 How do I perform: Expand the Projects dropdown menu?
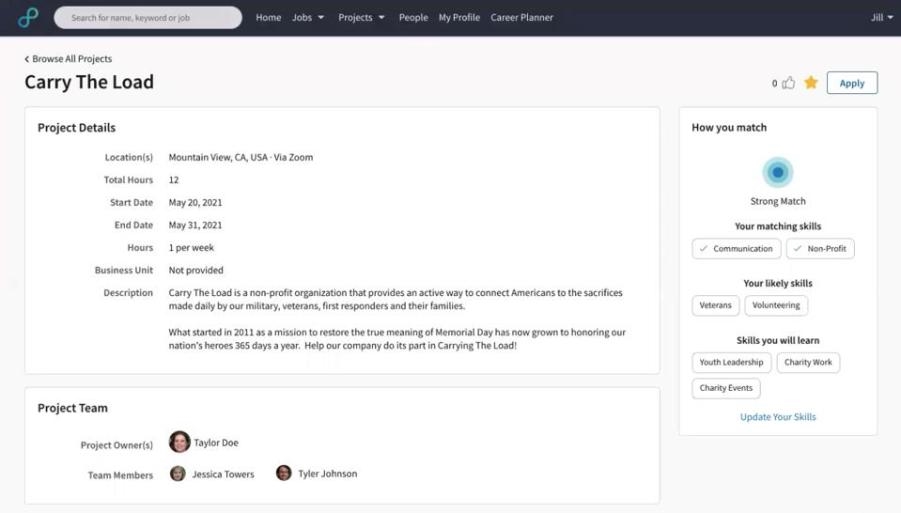pyautogui.click(x=361, y=18)
